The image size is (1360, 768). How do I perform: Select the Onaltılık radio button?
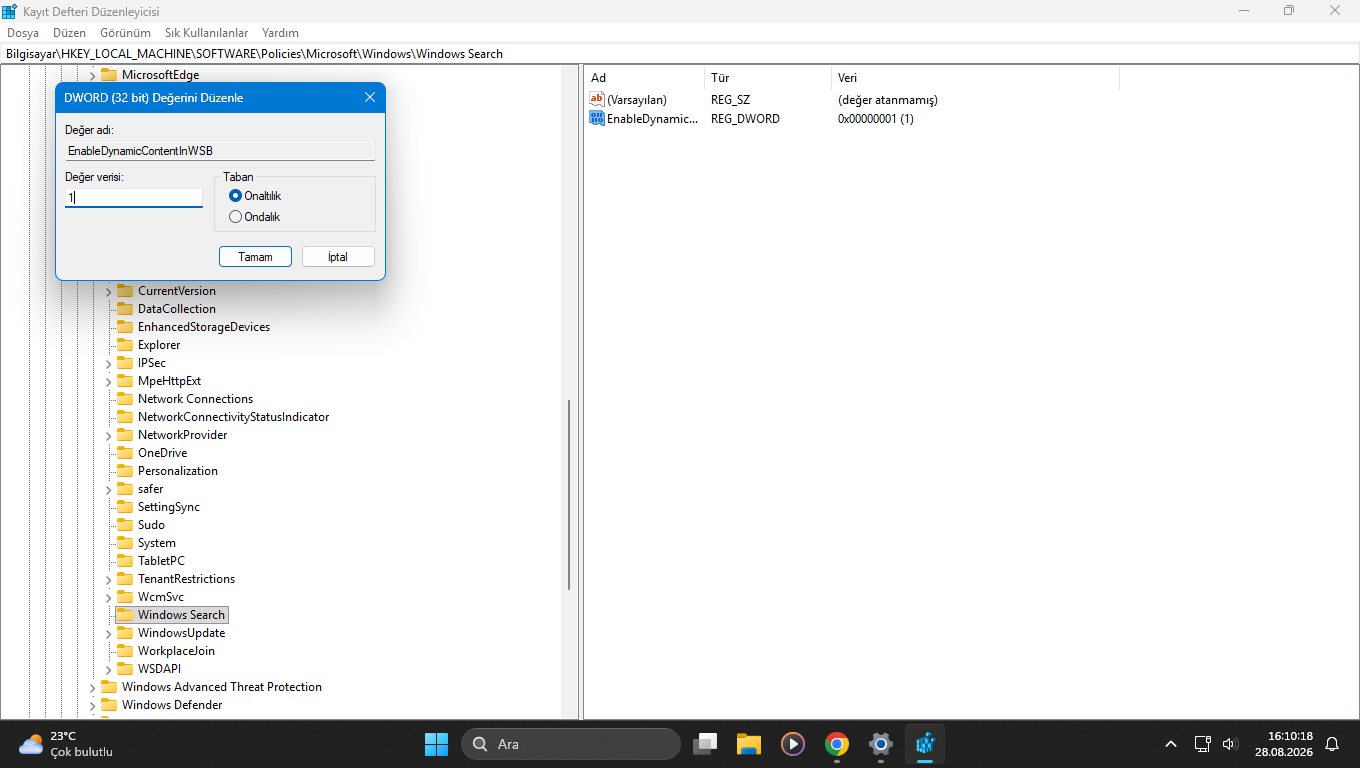[x=236, y=196]
